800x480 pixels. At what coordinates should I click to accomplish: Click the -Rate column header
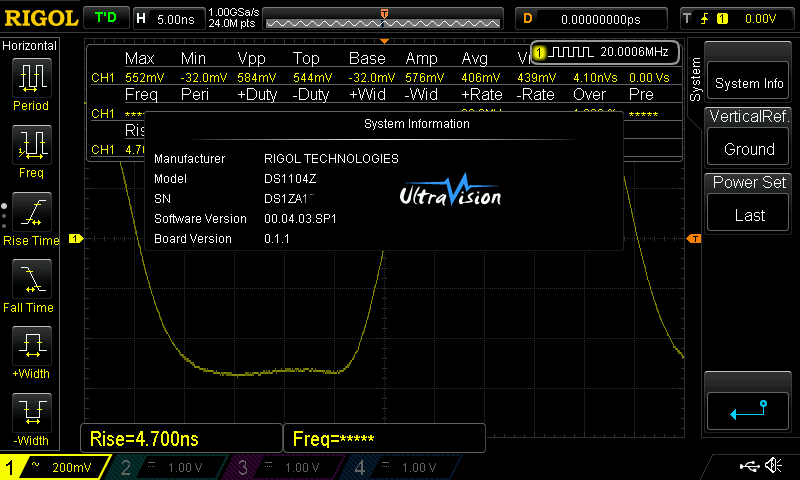tap(535, 94)
